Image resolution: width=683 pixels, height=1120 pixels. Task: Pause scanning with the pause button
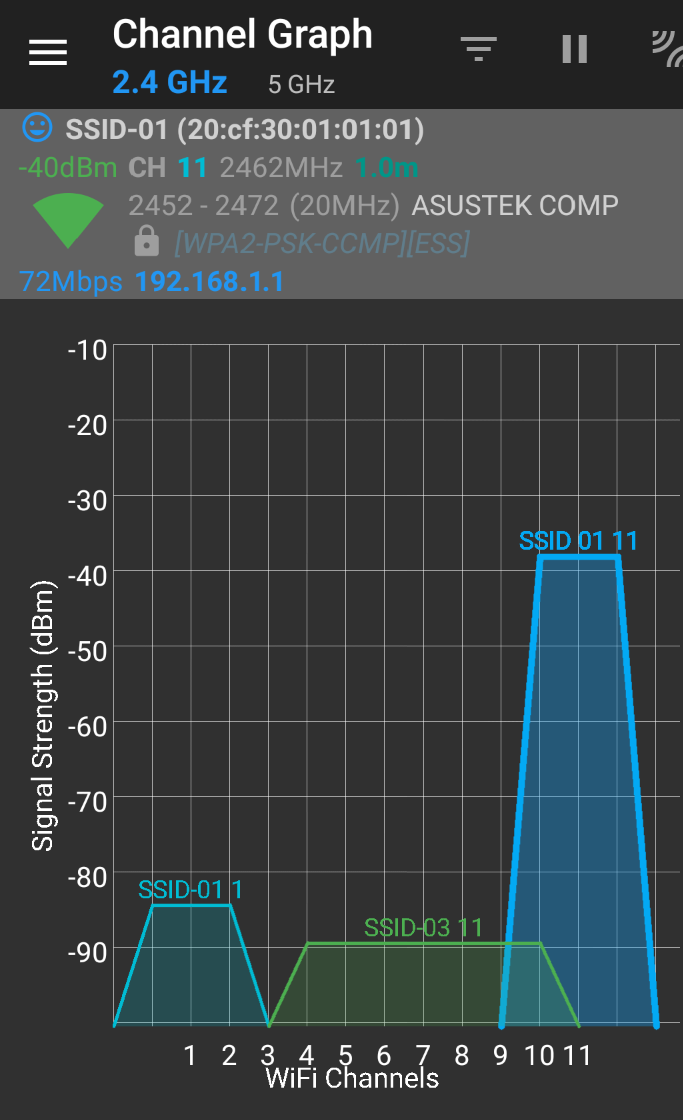(x=574, y=49)
